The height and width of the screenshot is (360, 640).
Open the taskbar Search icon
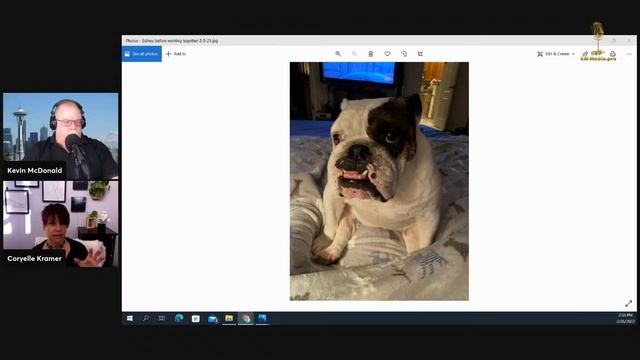[x=146, y=318]
